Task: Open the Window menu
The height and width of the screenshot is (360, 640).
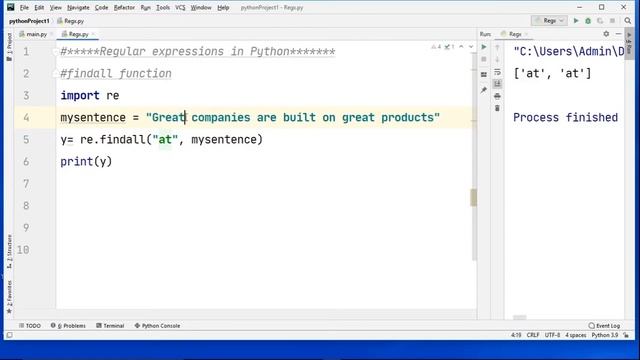Action: click(201, 7)
